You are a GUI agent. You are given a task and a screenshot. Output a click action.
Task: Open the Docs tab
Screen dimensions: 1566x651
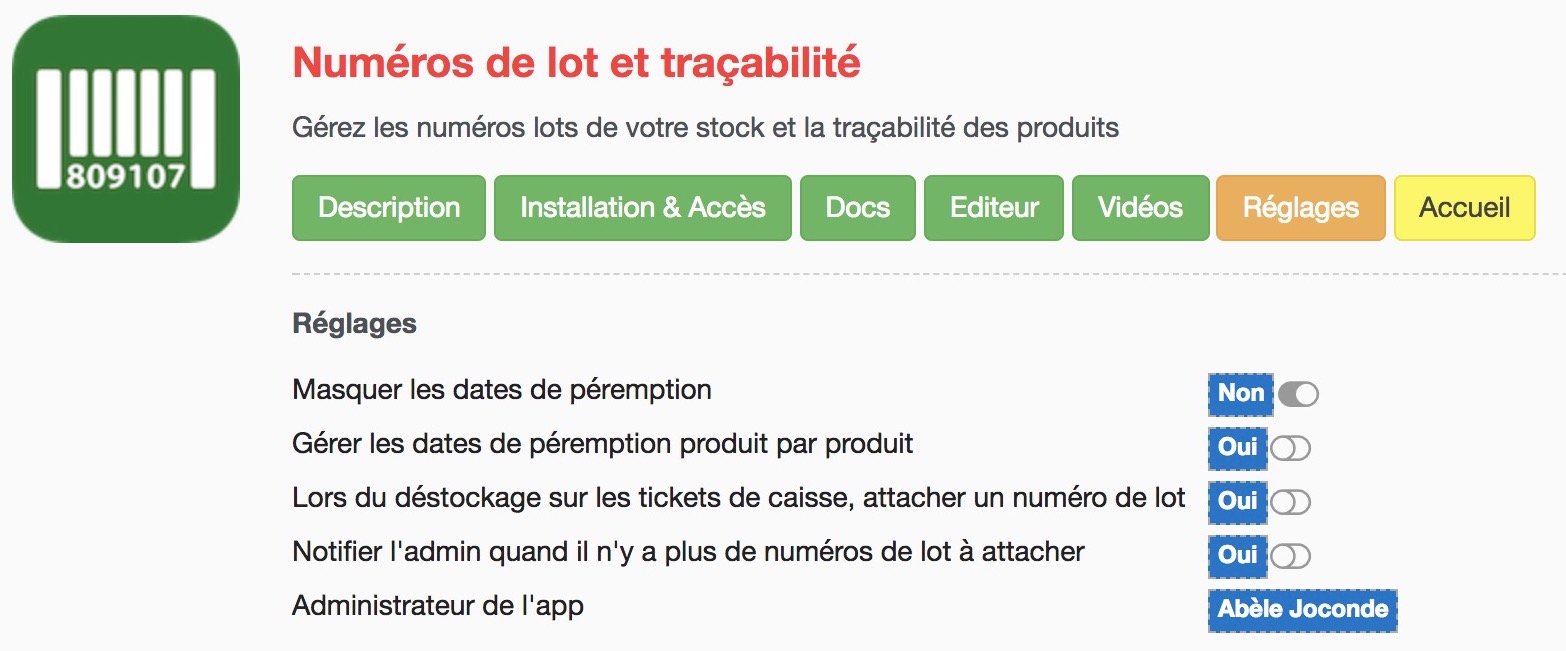coord(858,208)
